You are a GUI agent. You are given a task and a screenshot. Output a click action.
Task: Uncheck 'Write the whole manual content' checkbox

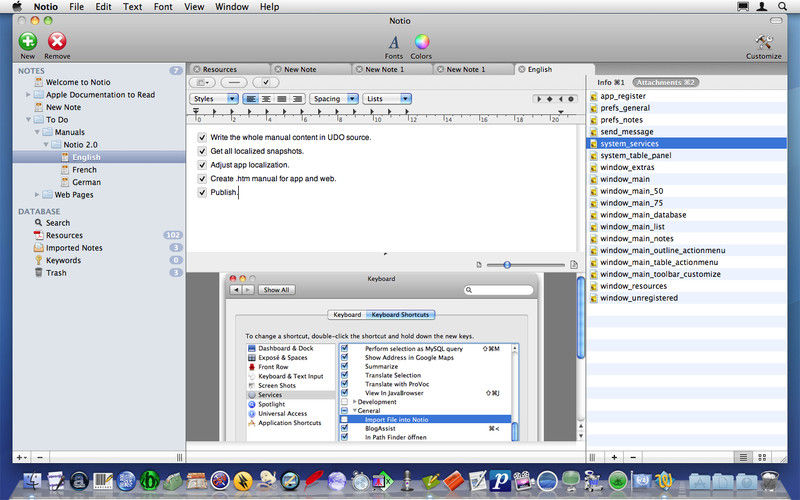pos(202,137)
